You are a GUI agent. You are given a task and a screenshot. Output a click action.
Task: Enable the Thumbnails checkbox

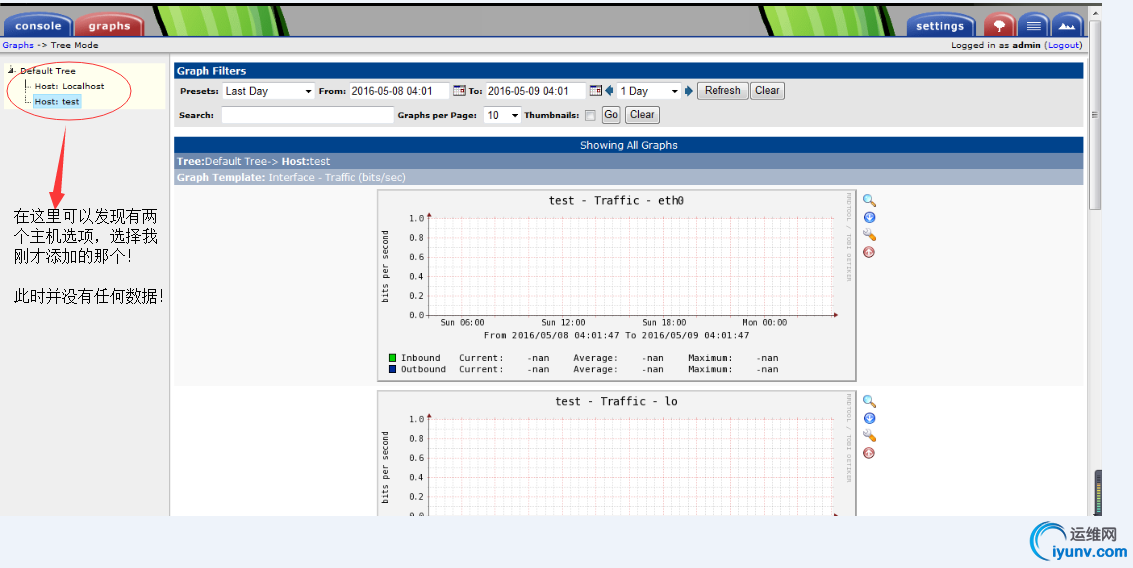tap(590, 116)
